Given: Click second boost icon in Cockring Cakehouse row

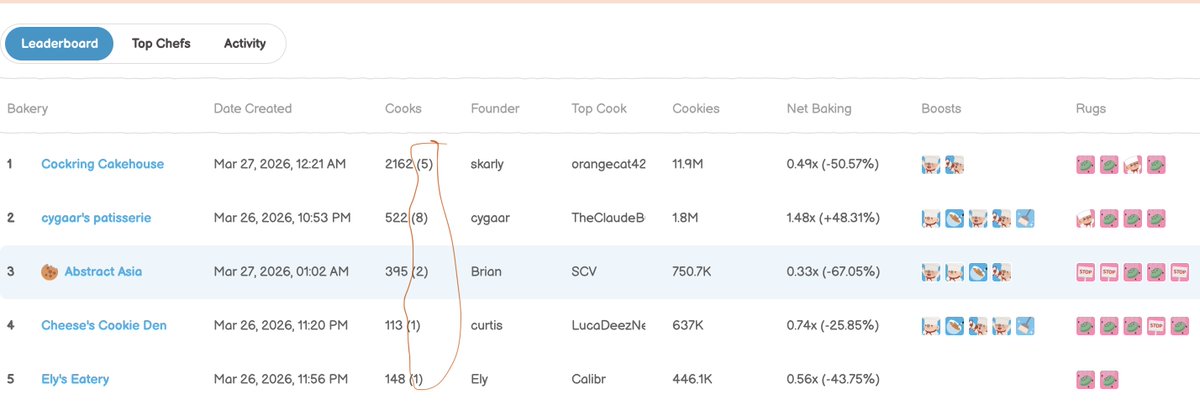Looking at the screenshot, I should 954,164.
